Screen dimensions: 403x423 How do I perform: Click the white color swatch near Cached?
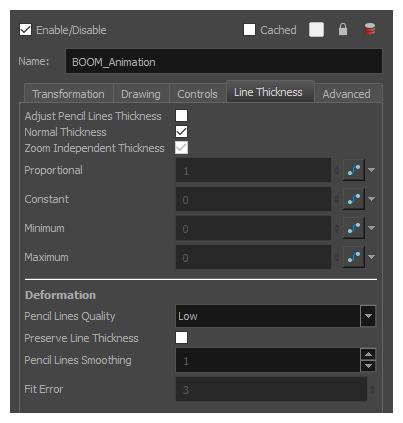[x=316, y=30]
